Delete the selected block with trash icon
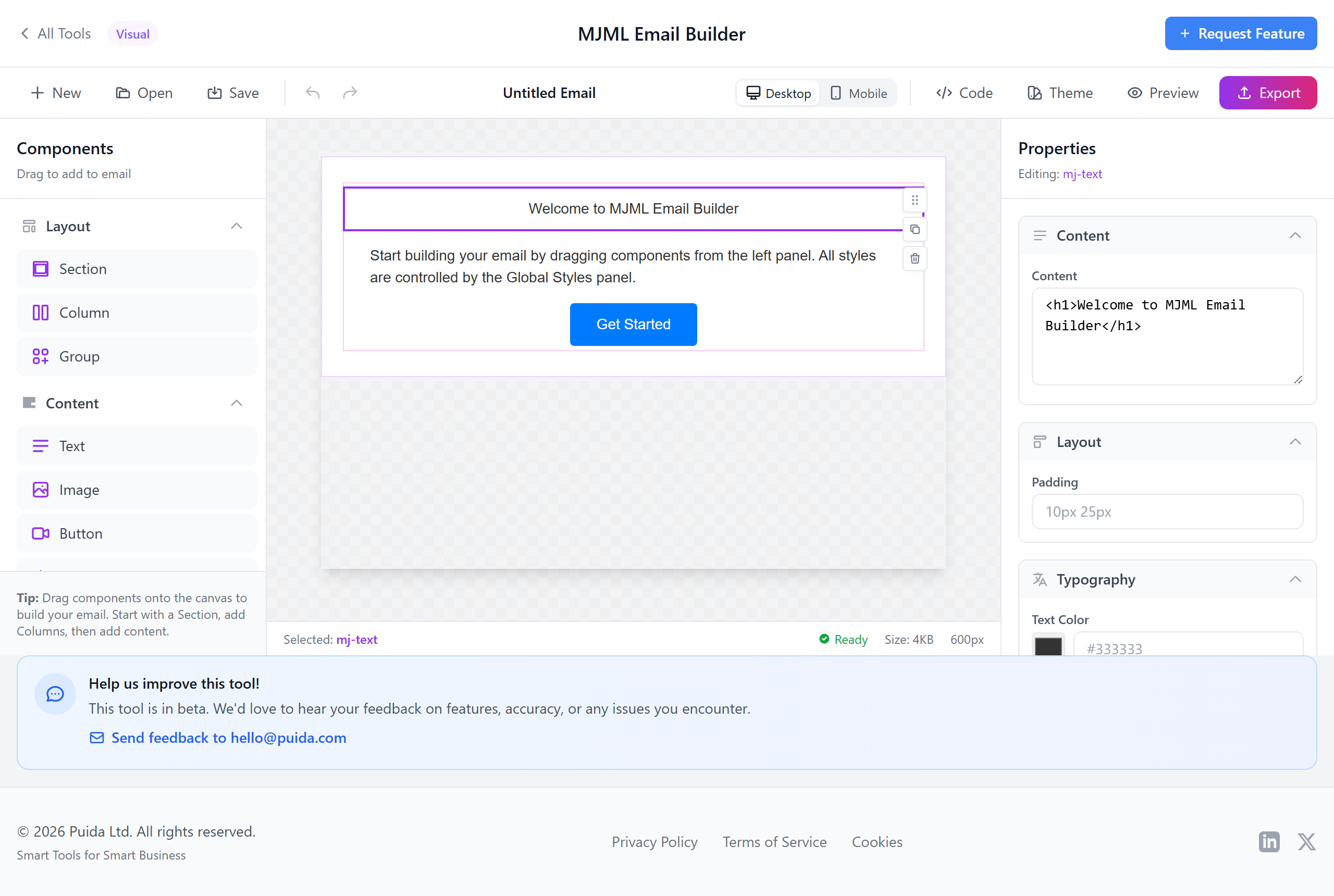This screenshot has width=1334, height=896. (915, 259)
